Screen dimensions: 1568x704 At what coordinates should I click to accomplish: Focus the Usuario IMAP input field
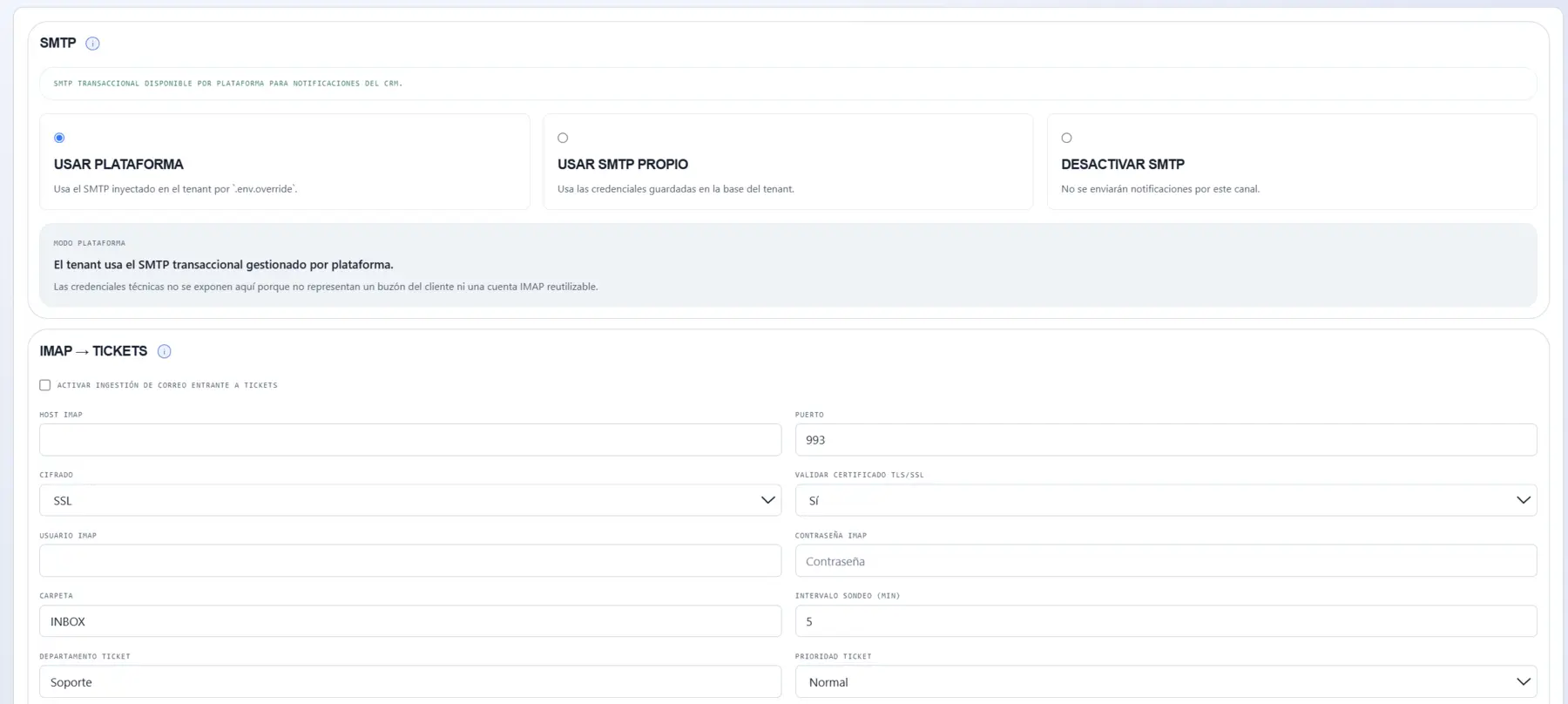[410, 561]
